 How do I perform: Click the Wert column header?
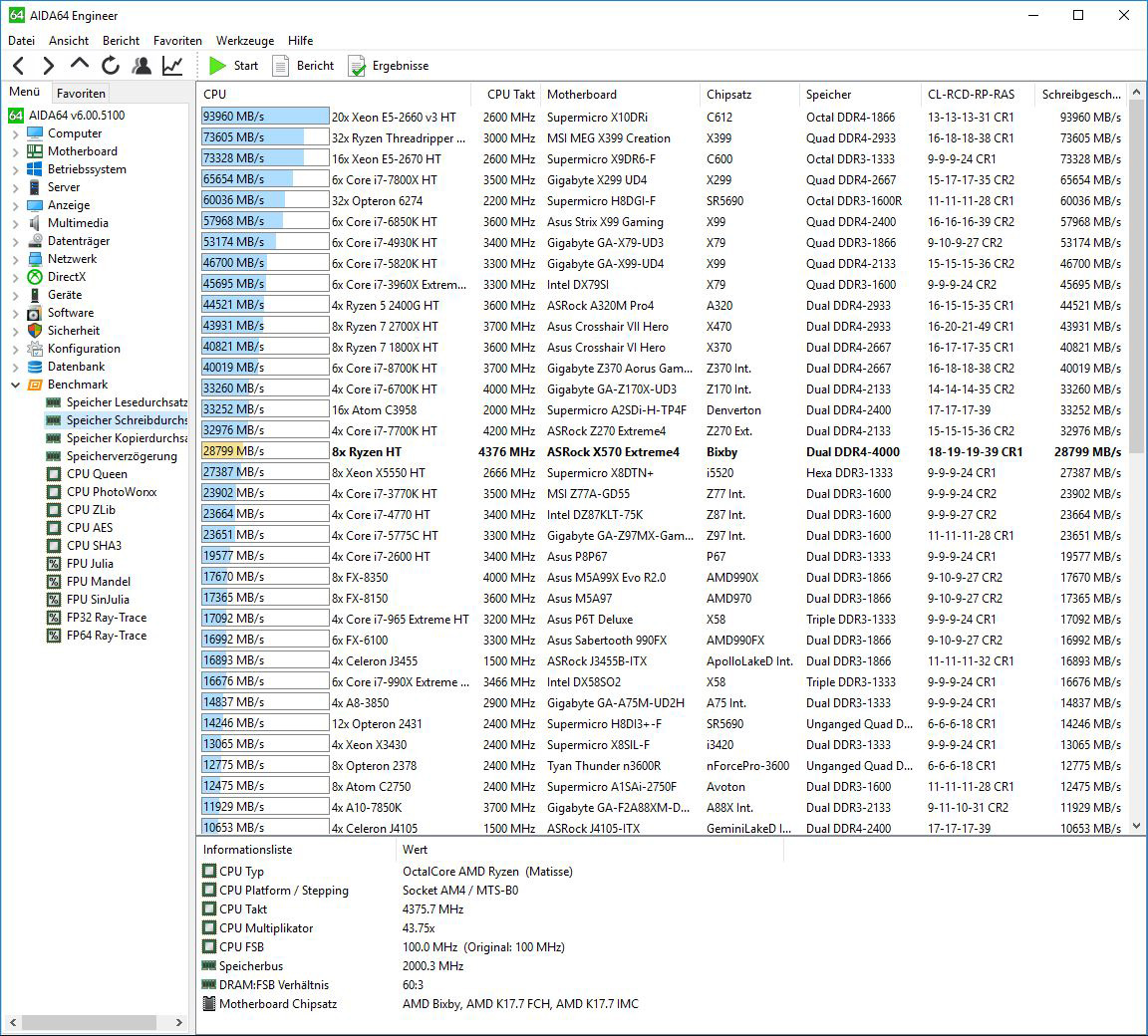589,850
